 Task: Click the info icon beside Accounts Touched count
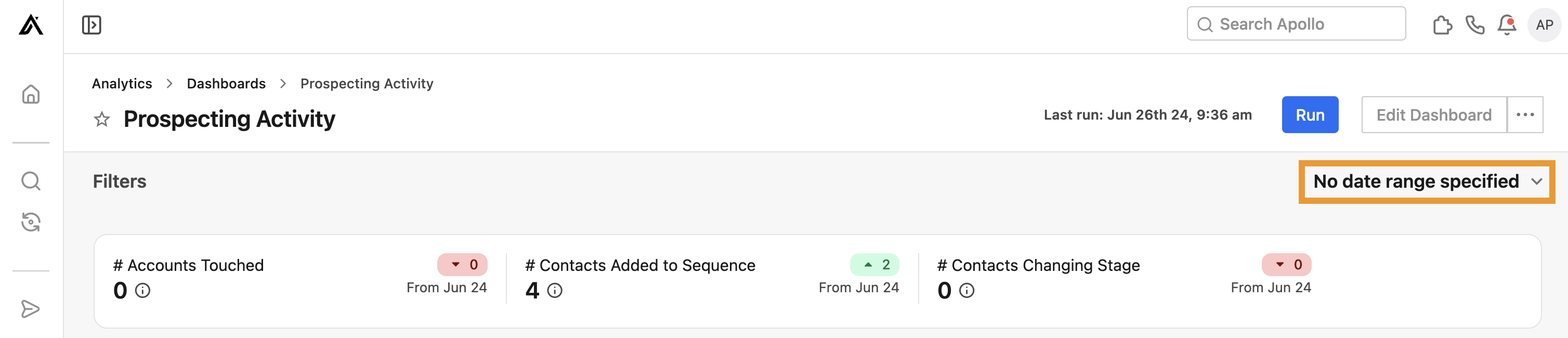(142, 291)
